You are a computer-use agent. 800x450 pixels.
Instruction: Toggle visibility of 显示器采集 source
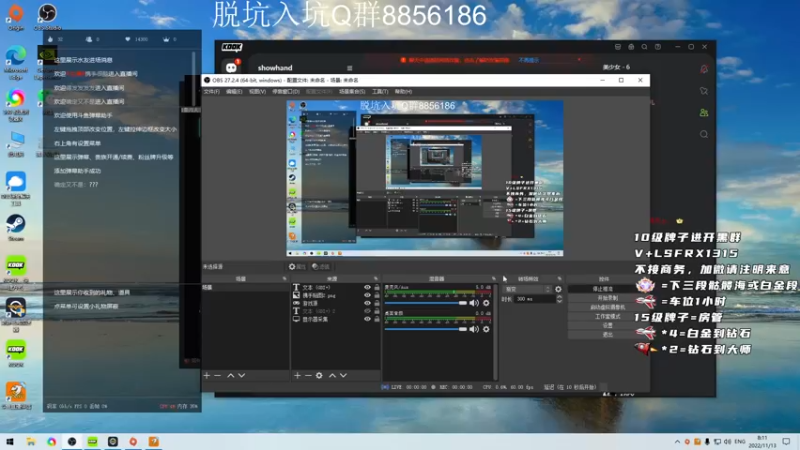click(367, 319)
